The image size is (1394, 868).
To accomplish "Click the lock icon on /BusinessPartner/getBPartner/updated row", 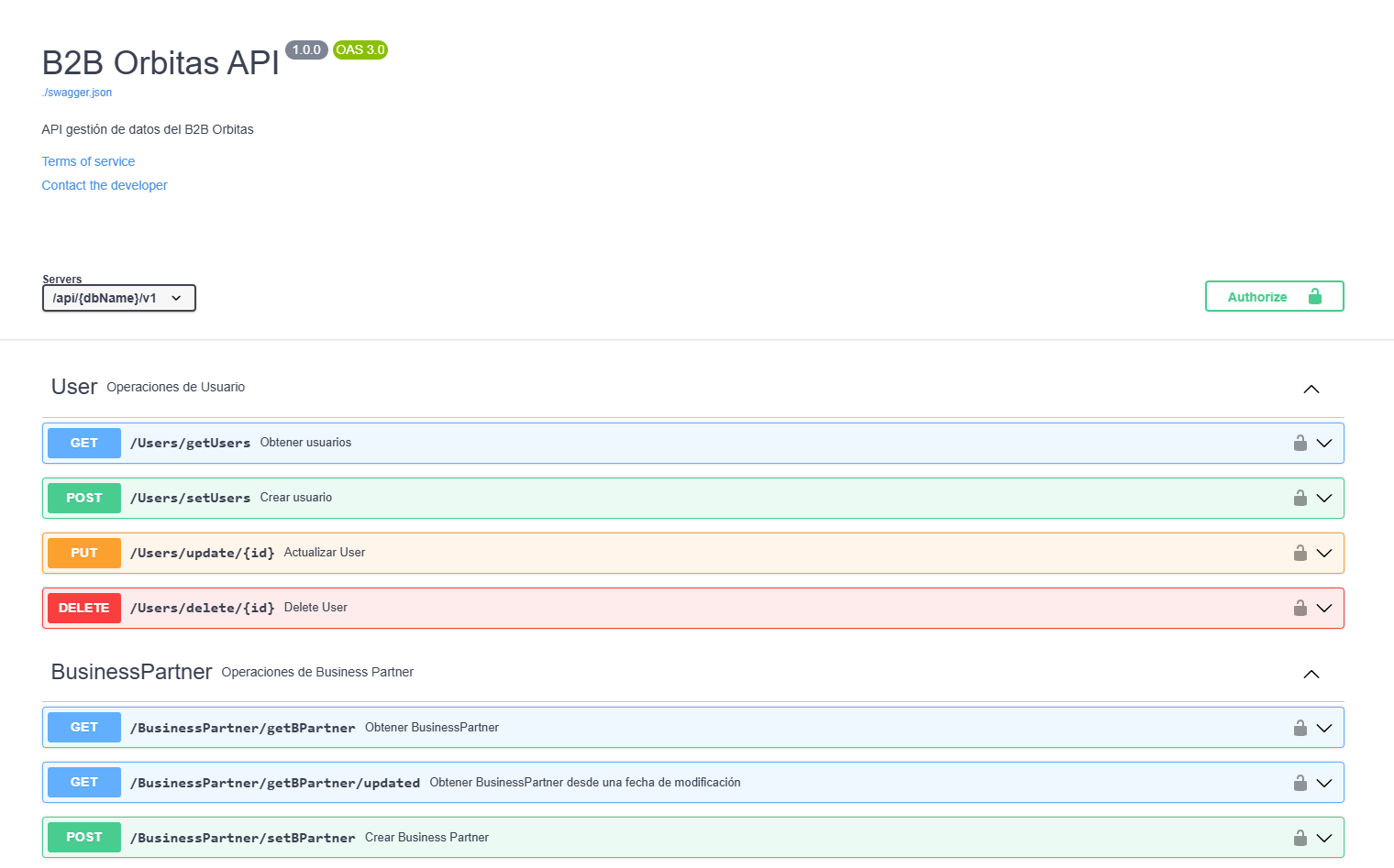I will click(1300, 784).
